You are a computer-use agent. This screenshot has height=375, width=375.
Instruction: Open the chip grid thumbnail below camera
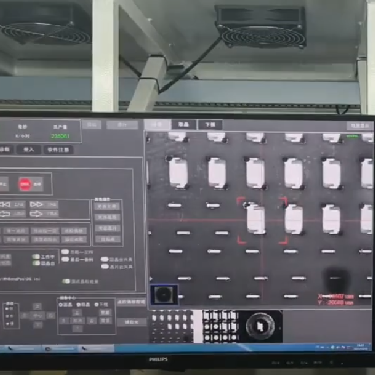[x=171, y=326]
